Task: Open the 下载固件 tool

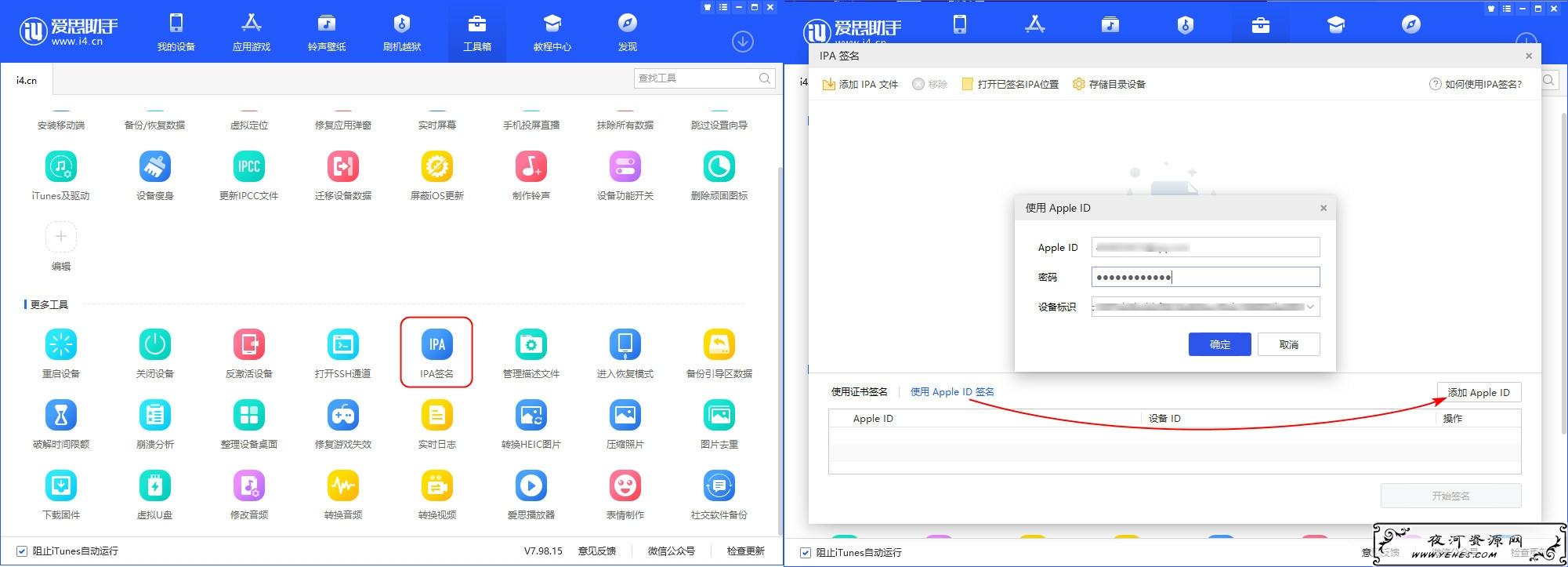Action: 61,485
